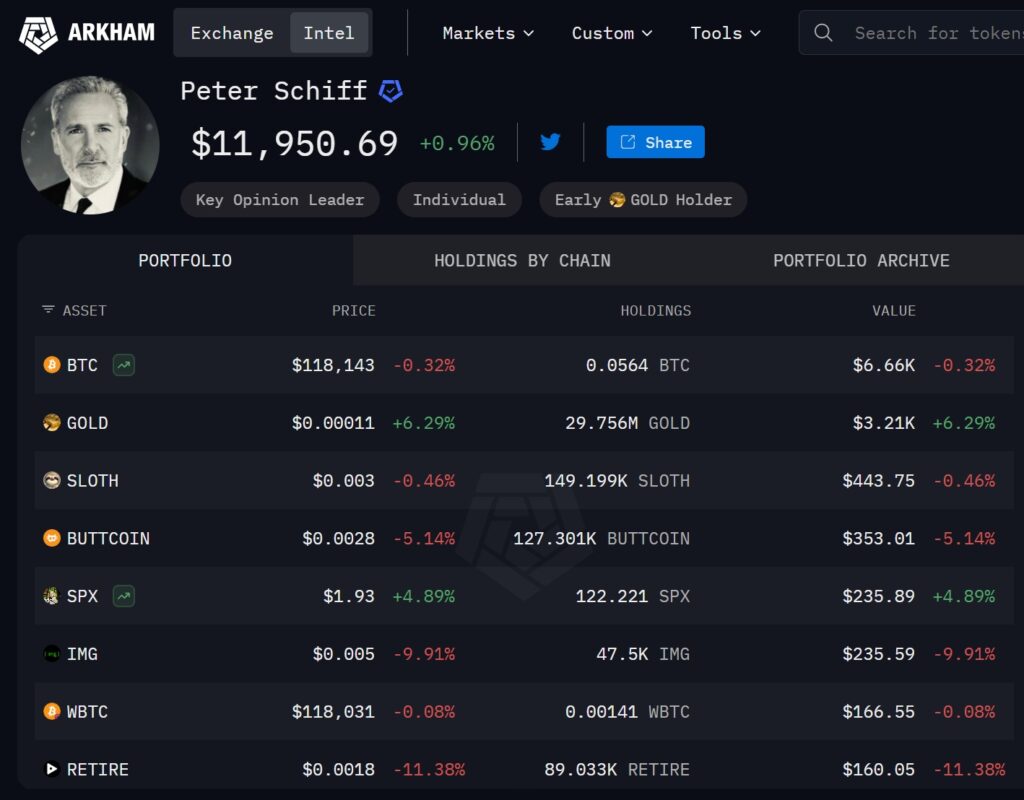Expand the Markets dropdown menu
The width and height of the screenshot is (1024, 800).
coord(488,33)
